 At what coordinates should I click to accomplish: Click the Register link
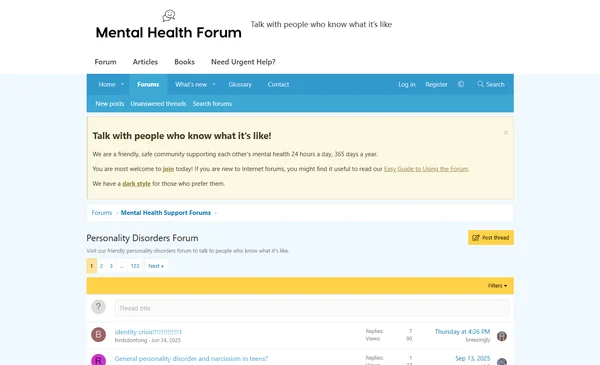[x=436, y=84]
